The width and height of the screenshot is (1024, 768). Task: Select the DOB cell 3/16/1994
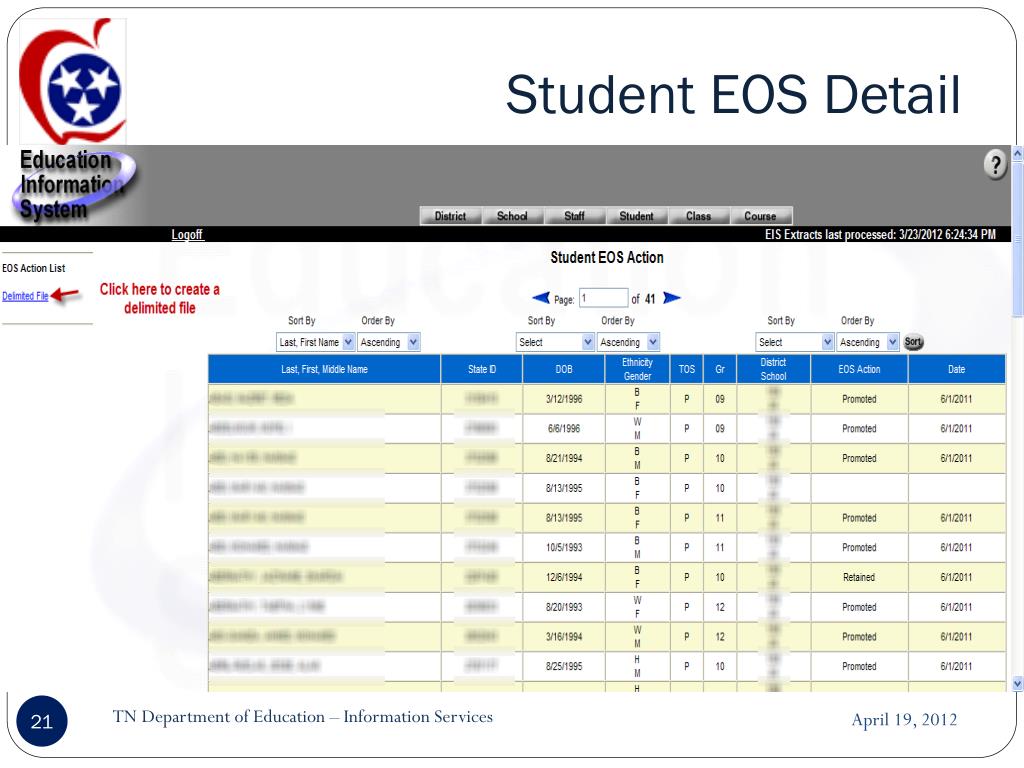pyautogui.click(x=564, y=637)
